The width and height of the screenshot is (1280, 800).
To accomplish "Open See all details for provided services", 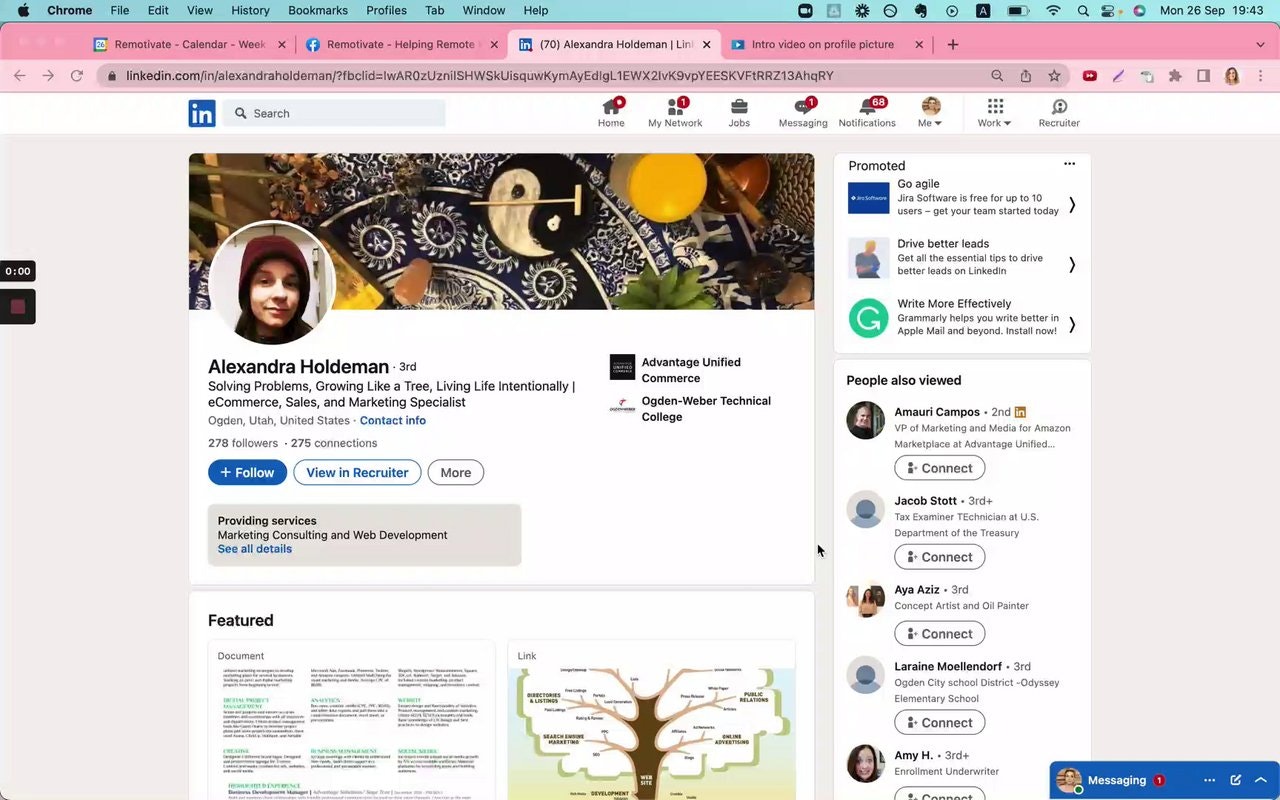I will point(254,548).
